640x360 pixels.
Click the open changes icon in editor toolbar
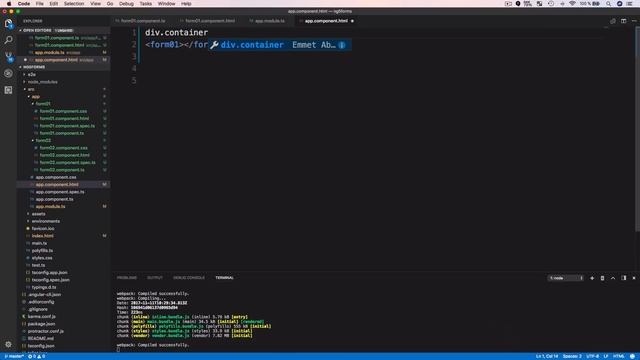click(613, 21)
